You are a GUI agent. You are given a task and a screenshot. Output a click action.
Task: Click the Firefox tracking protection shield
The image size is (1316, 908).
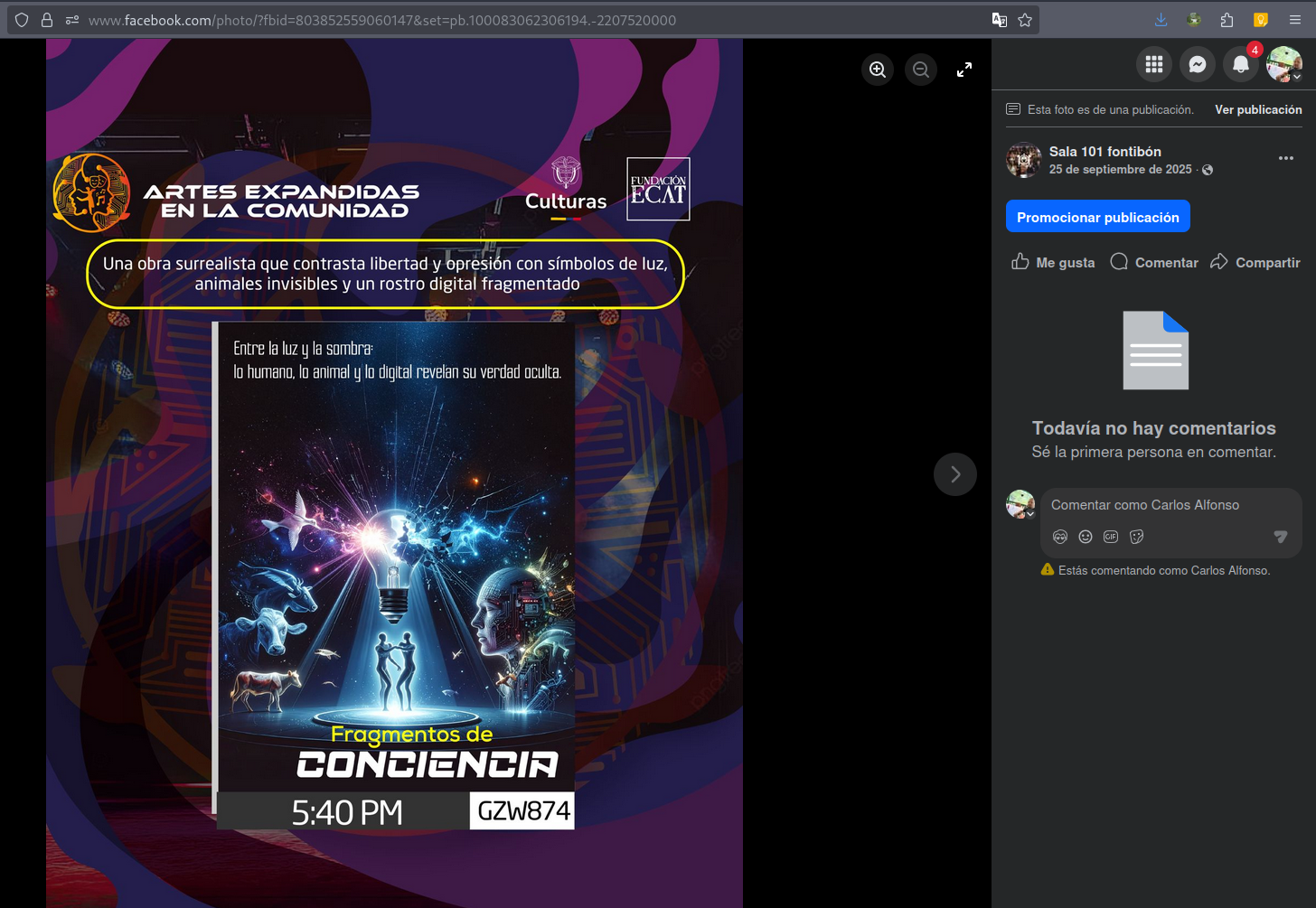[x=22, y=20]
